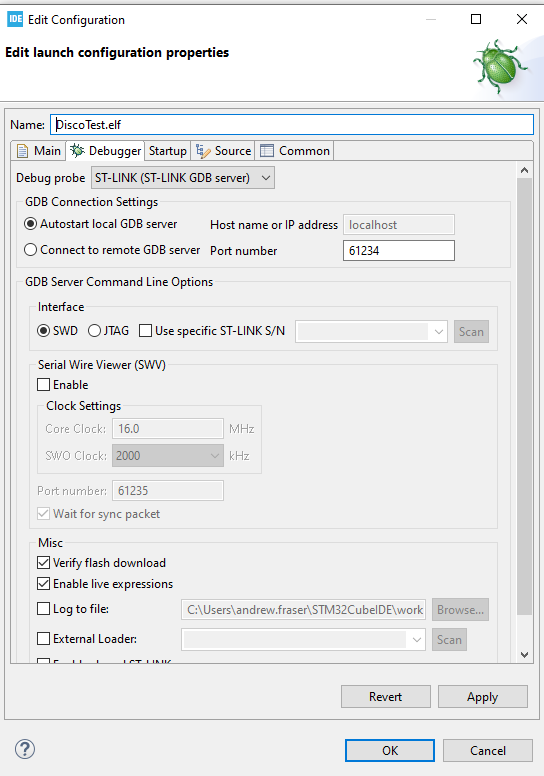Screen dimensions: 544x776
Task: Open the SWO Clock dropdown
Action: point(168,456)
